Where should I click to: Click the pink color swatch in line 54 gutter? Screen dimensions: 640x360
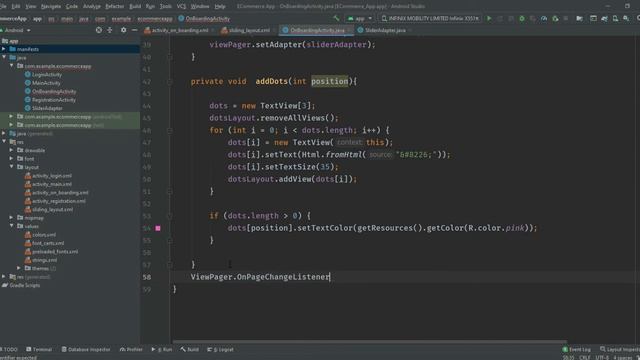[158, 228]
